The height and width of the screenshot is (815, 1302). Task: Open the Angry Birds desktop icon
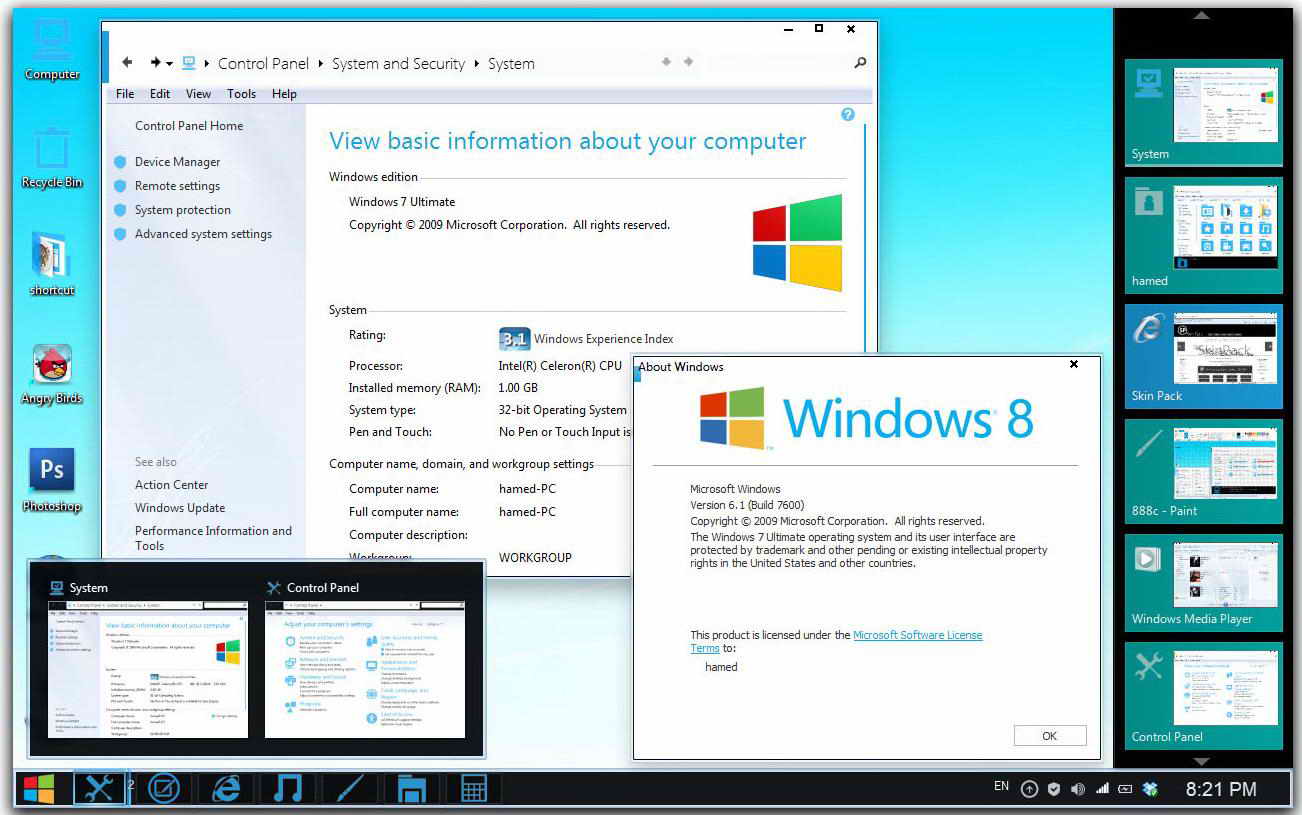(52, 373)
